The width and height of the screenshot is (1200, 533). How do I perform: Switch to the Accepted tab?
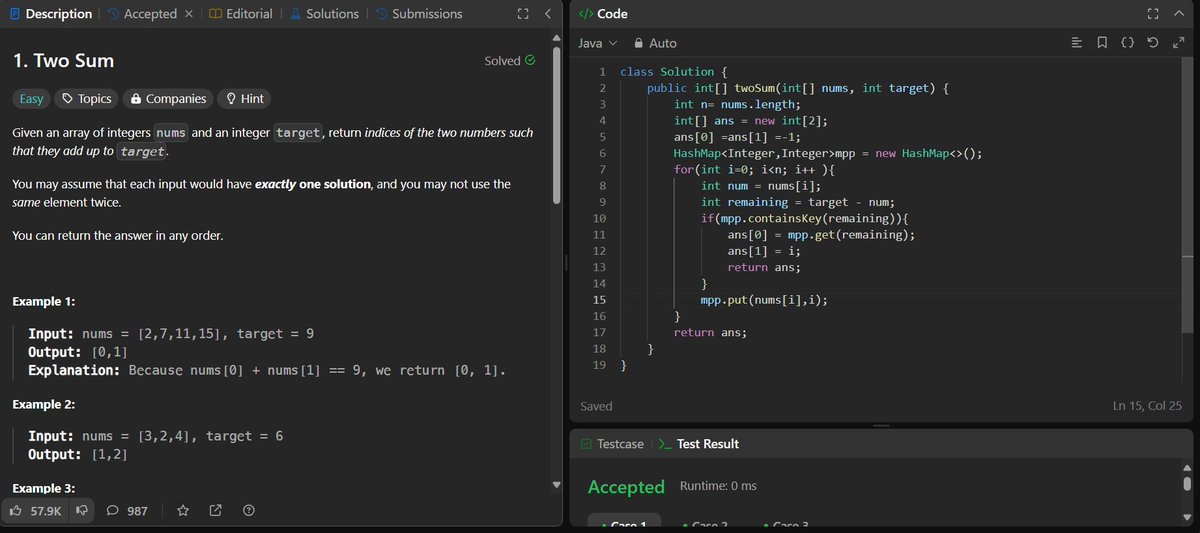(141, 14)
